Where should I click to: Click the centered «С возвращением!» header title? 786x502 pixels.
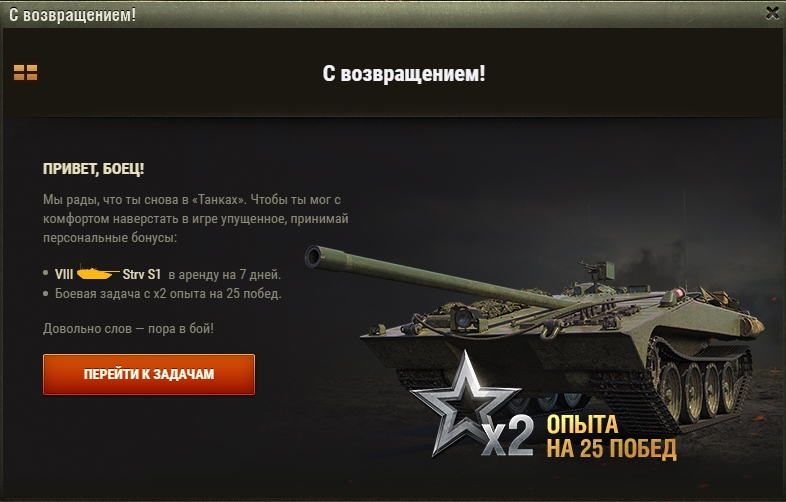404,74
